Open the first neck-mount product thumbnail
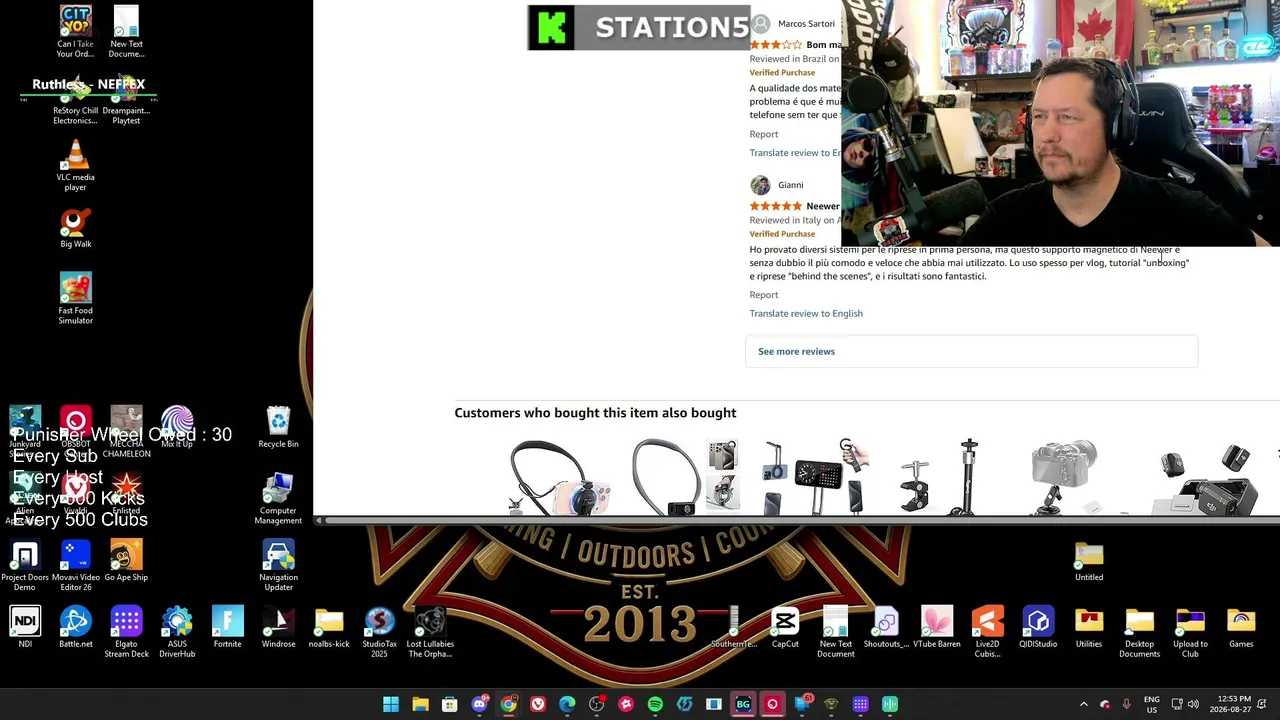The image size is (1280, 720). [x=558, y=478]
